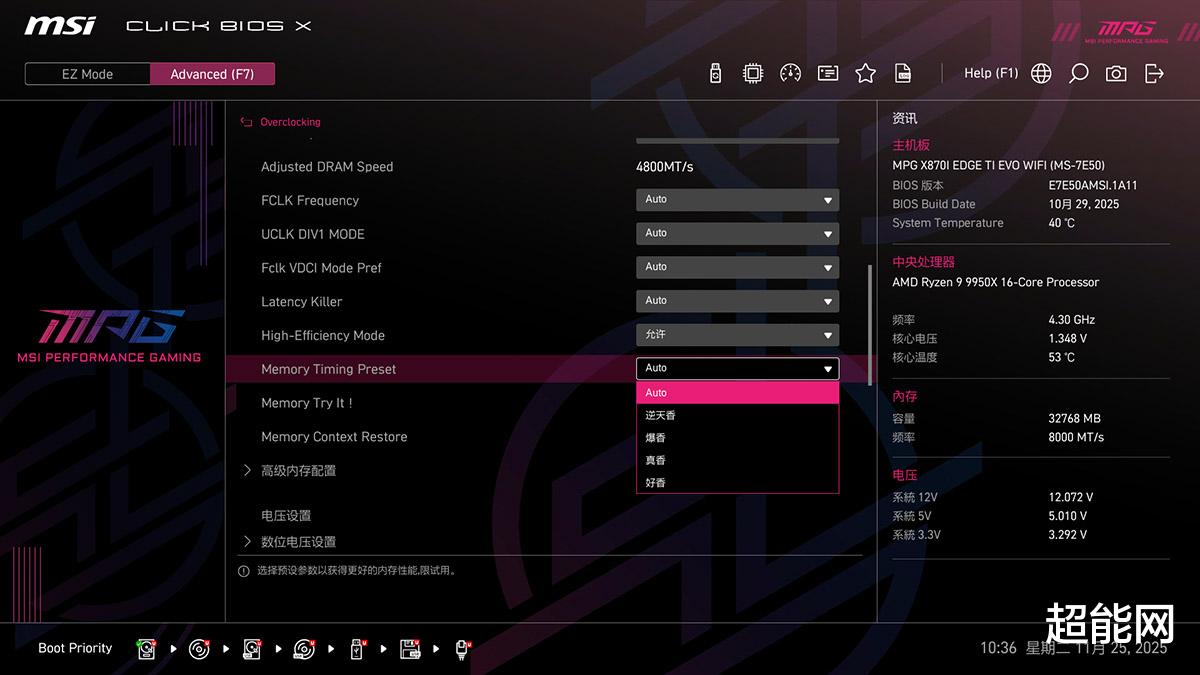Change language with the globe icon
The width and height of the screenshot is (1200, 675).
[x=1041, y=73]
